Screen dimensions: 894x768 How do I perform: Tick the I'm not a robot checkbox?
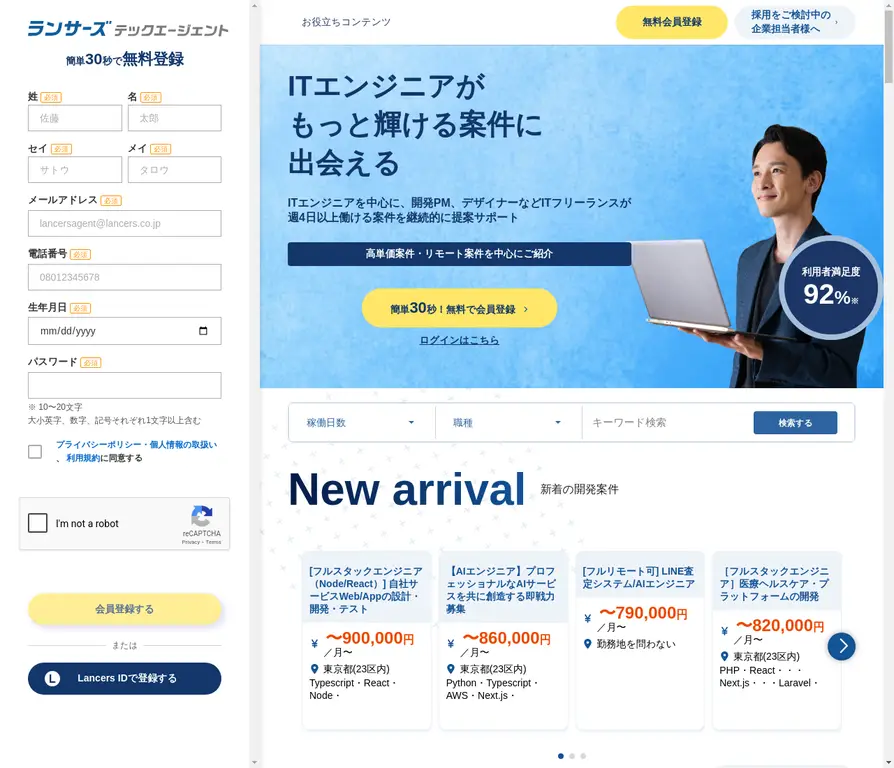38,523
